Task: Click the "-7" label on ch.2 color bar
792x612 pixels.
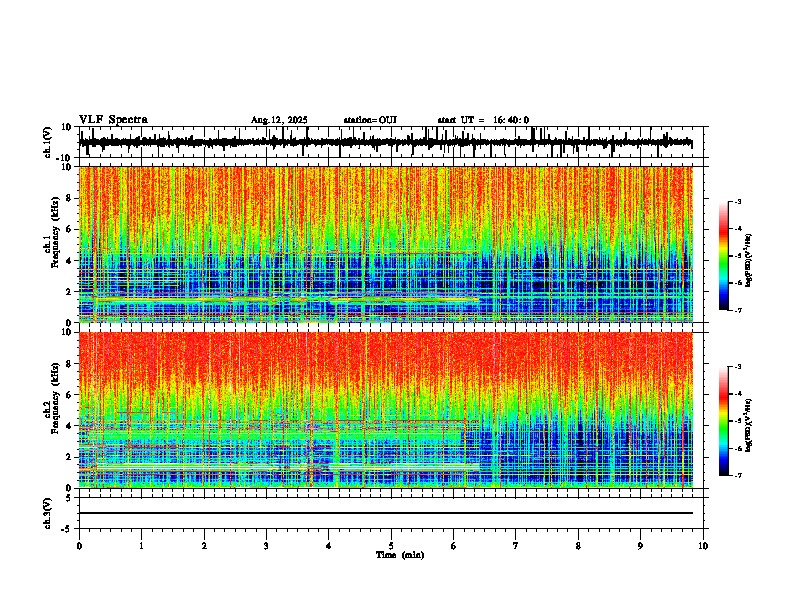Action: pos(737,475)
